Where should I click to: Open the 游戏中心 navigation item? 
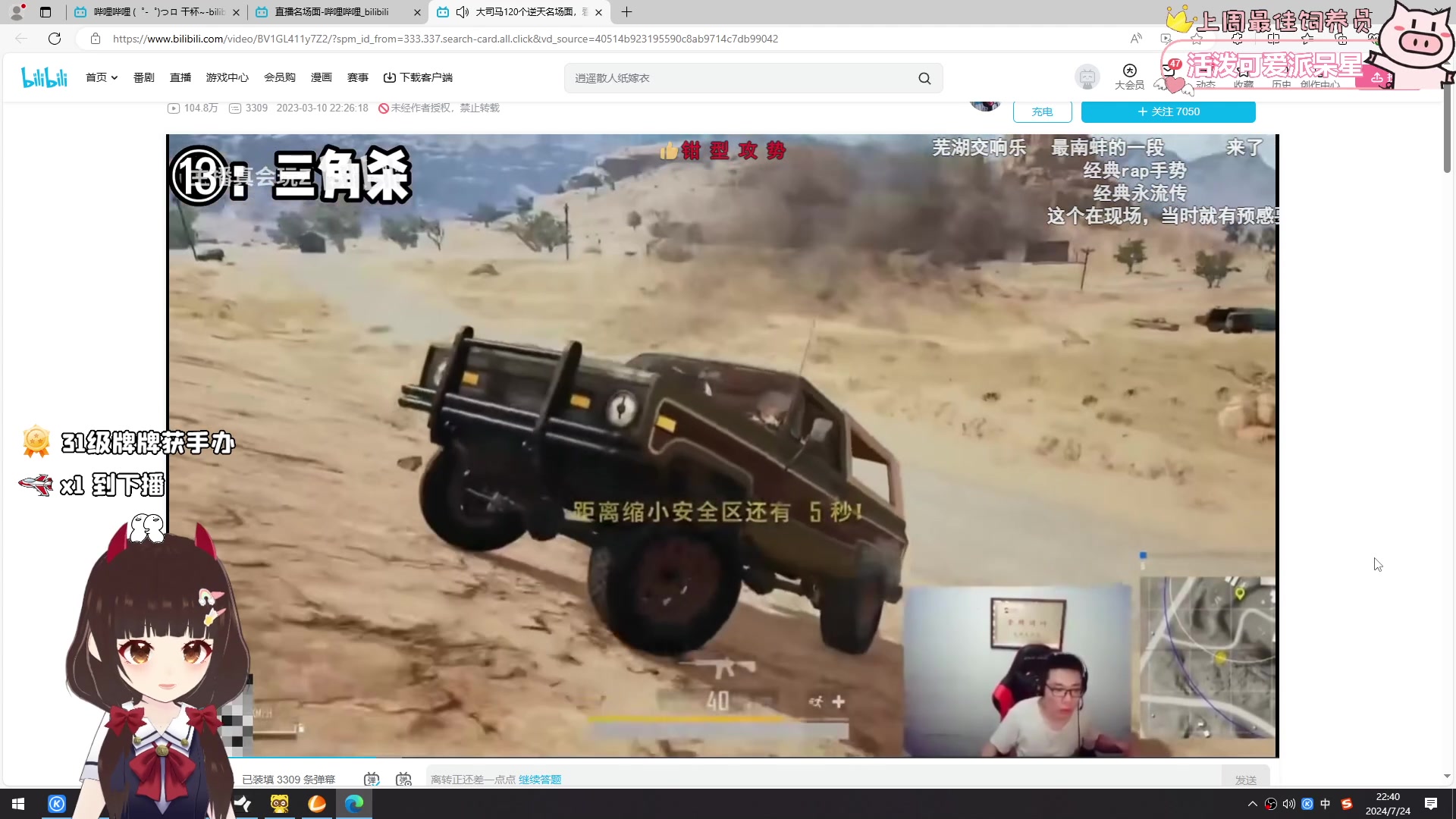click(227, 77)
